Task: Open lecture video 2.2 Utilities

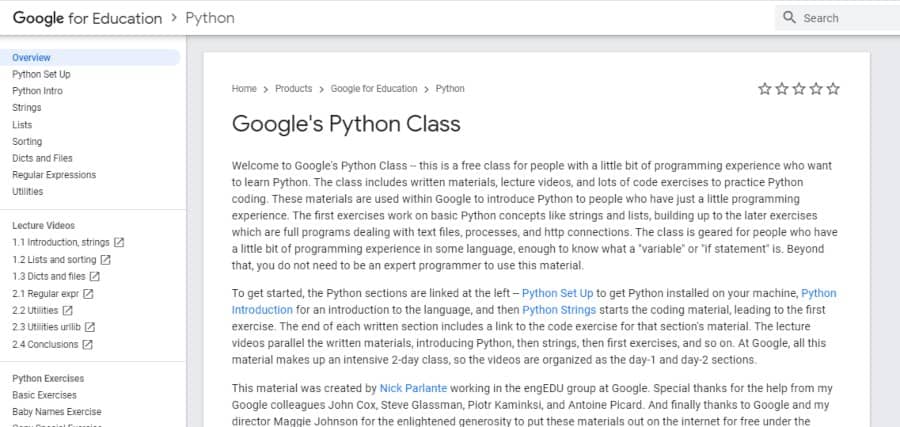Action: 35,310
